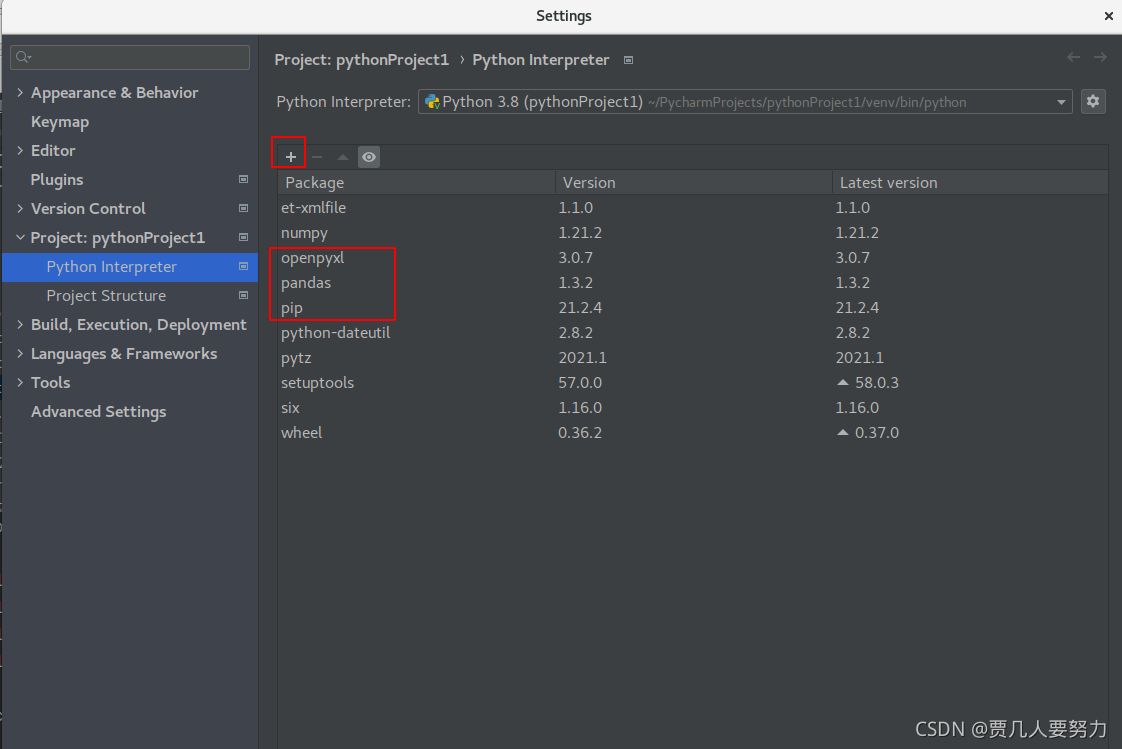Image resolution: width=1122 pixels, height=749 pixels.
Task: Select the pip package row
Action: (x=693, y=308)
